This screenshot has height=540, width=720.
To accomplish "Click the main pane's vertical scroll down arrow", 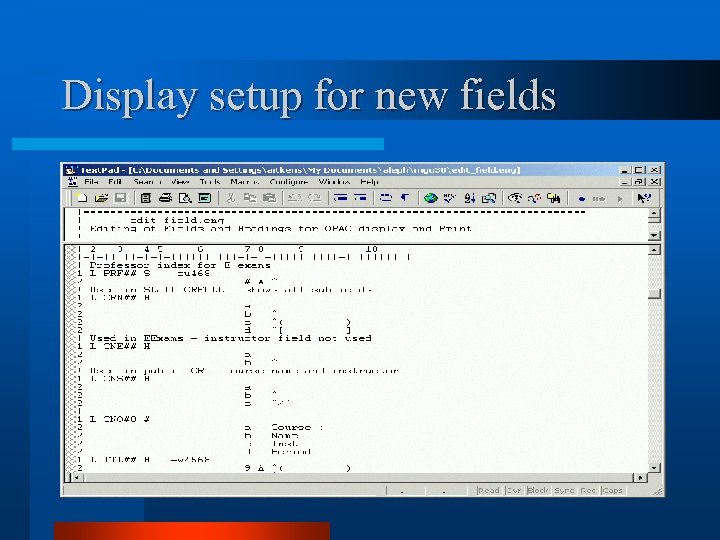I will pos(654,468).
